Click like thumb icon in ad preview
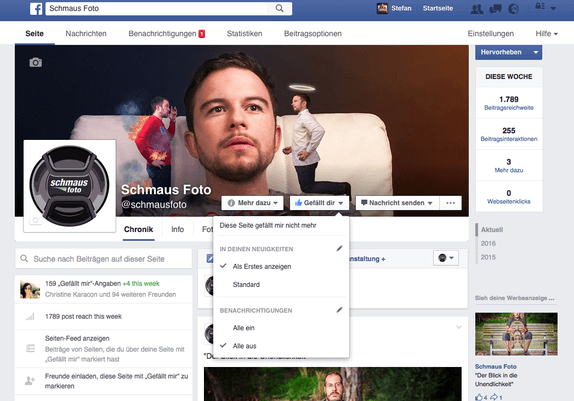The height and width of the screenshot is (401, 574). pos(478,397)
